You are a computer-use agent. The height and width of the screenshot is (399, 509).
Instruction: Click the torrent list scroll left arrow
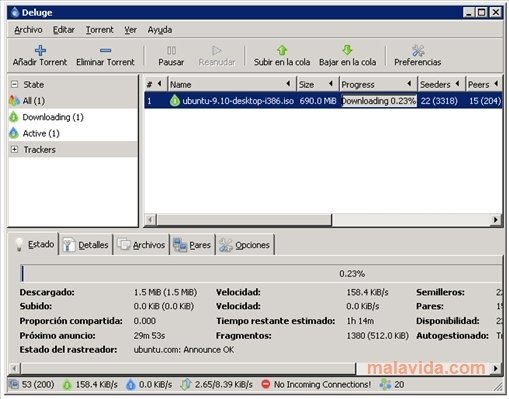pos(150,220)
